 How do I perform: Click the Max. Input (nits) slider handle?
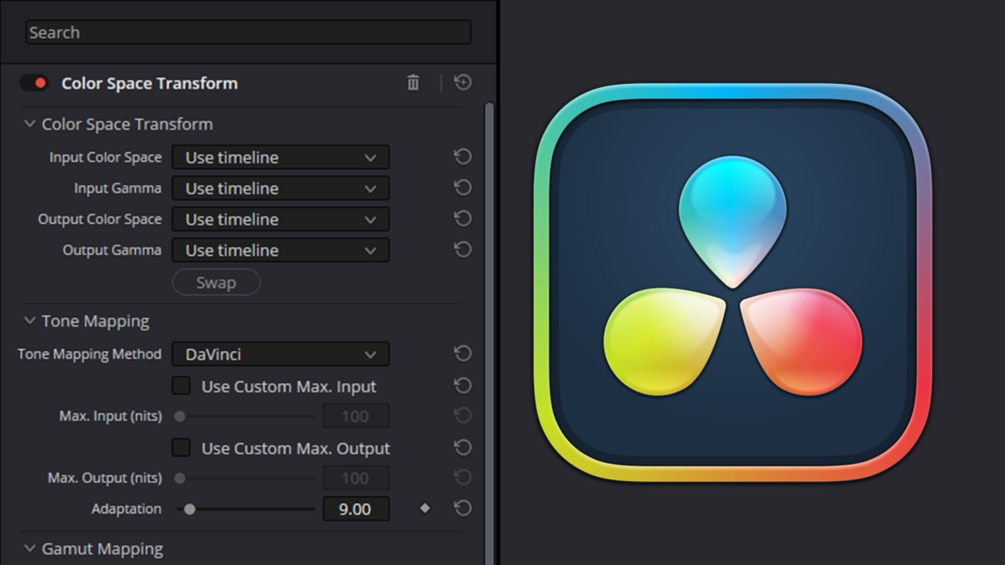coord(180,416)
